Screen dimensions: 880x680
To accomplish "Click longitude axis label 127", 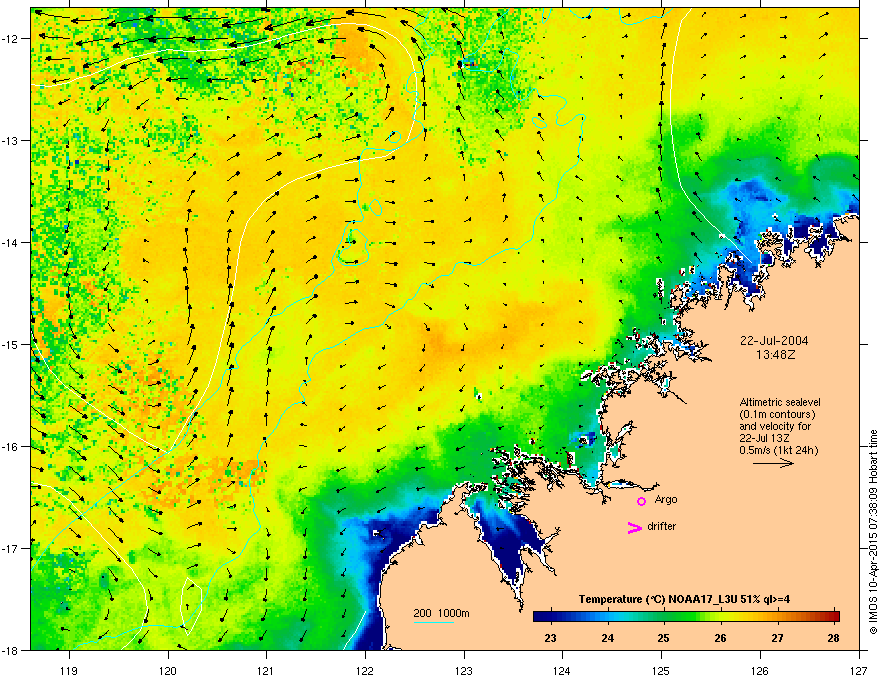I will tap(859, 670).
